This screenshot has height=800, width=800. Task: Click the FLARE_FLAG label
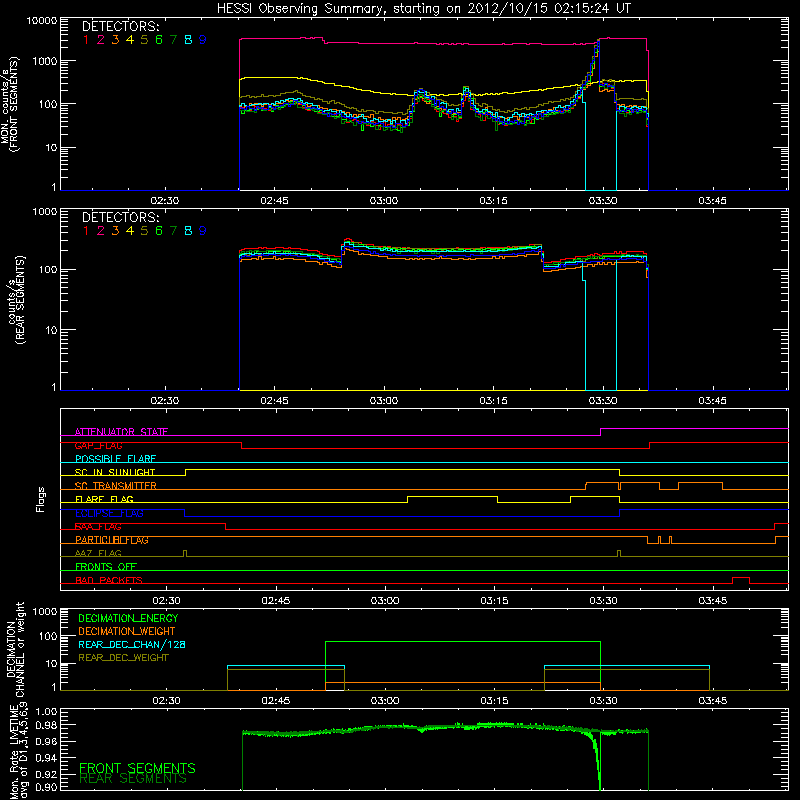(x=104, y=499)
